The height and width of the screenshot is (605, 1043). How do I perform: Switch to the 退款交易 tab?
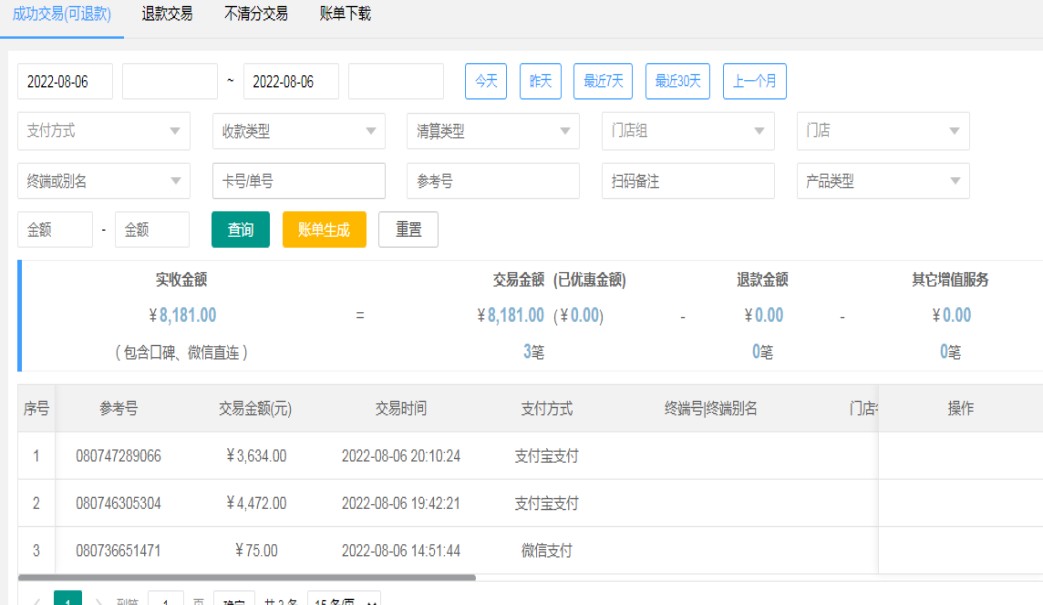click(167, 14)
